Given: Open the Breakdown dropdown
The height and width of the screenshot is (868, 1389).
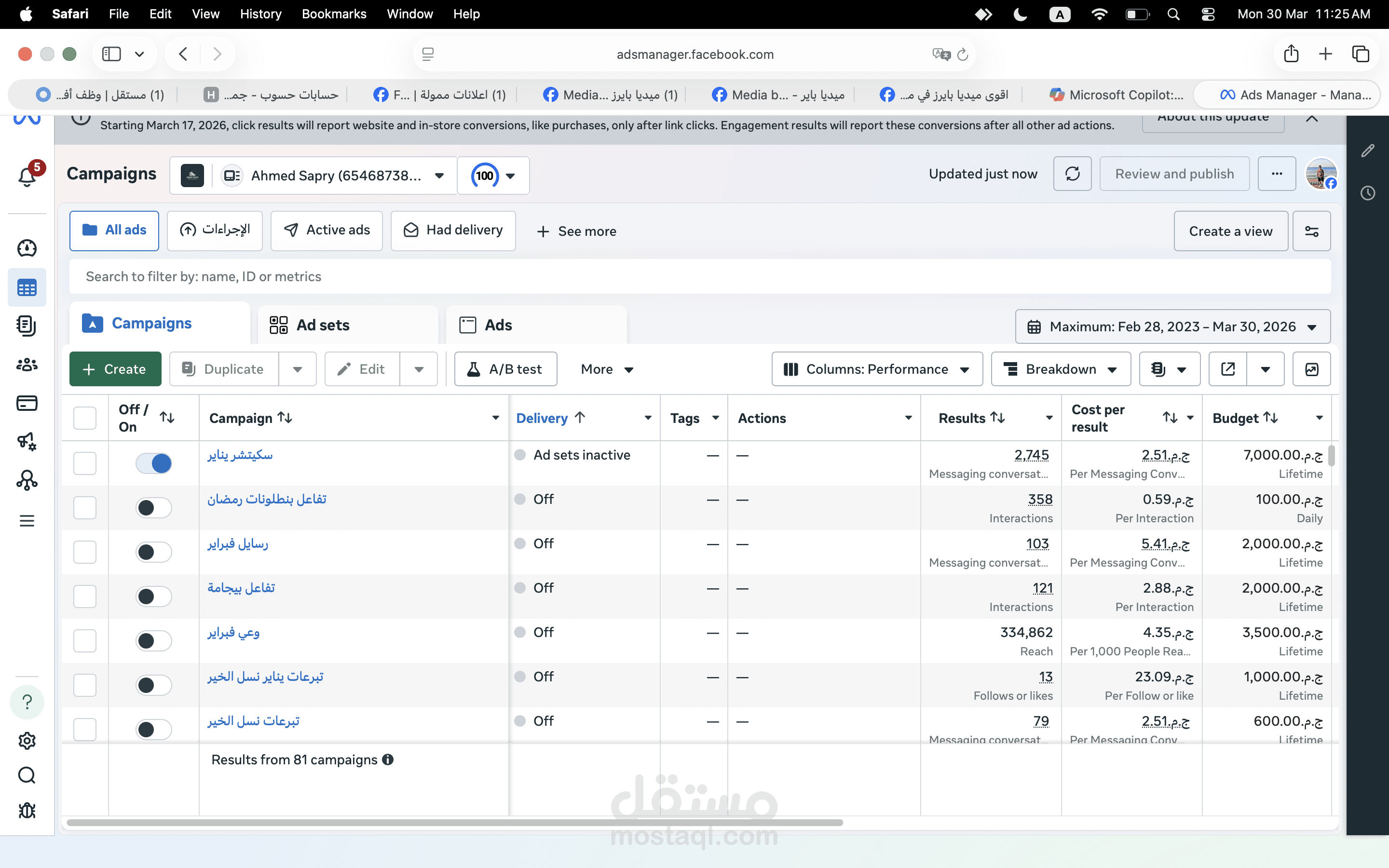Looking at the screenshot, I should point(1061,369).
